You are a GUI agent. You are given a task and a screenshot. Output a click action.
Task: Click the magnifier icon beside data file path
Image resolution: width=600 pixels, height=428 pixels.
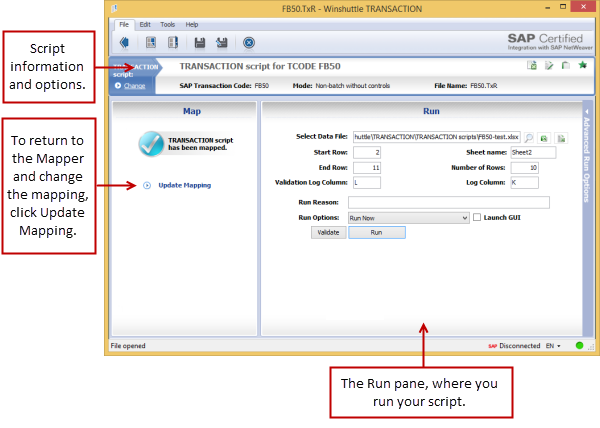pyautogui.click(x=529, y=137)
